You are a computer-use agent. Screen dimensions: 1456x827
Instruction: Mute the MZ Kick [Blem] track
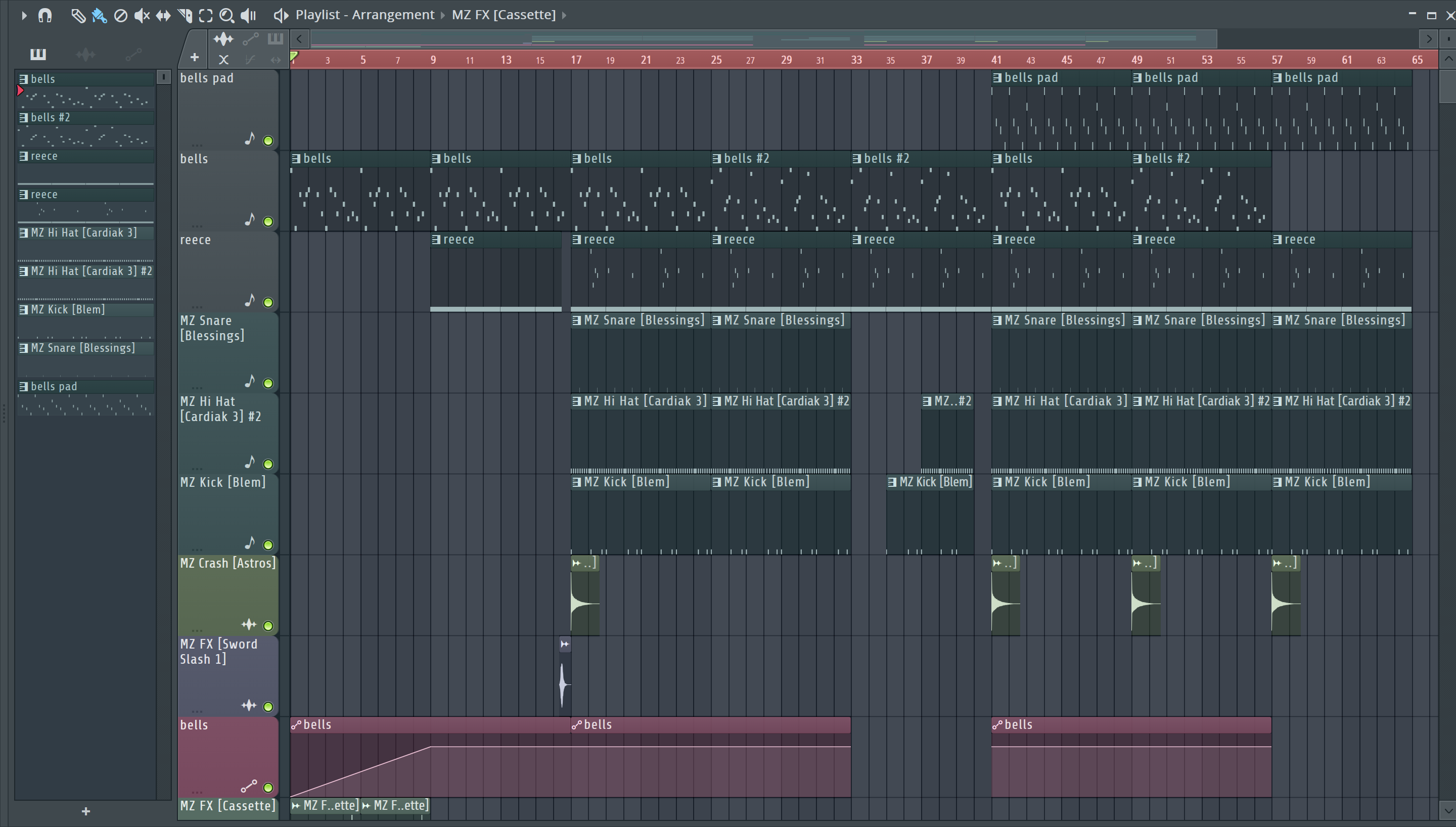(268, 545)
